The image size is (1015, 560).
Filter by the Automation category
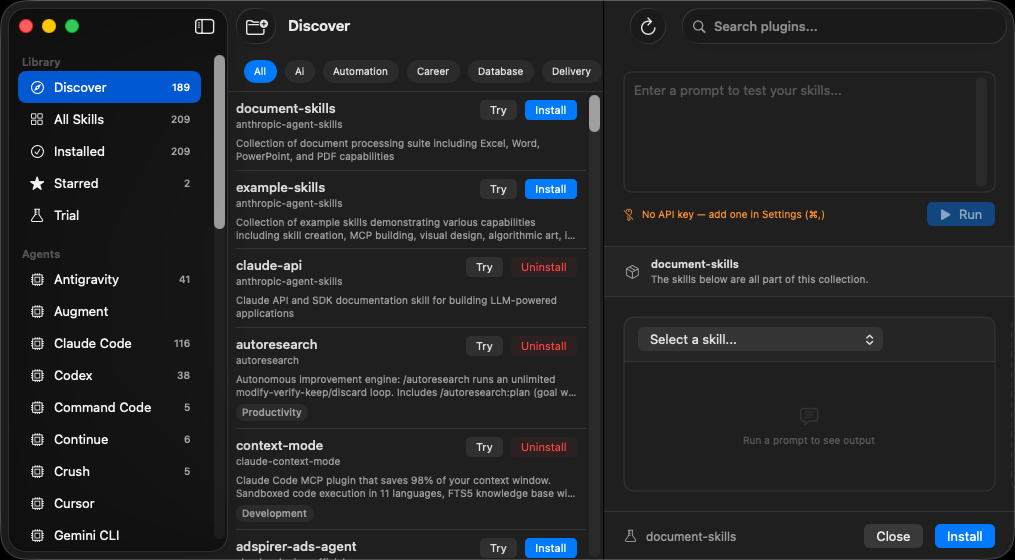[x=360, y=71]
